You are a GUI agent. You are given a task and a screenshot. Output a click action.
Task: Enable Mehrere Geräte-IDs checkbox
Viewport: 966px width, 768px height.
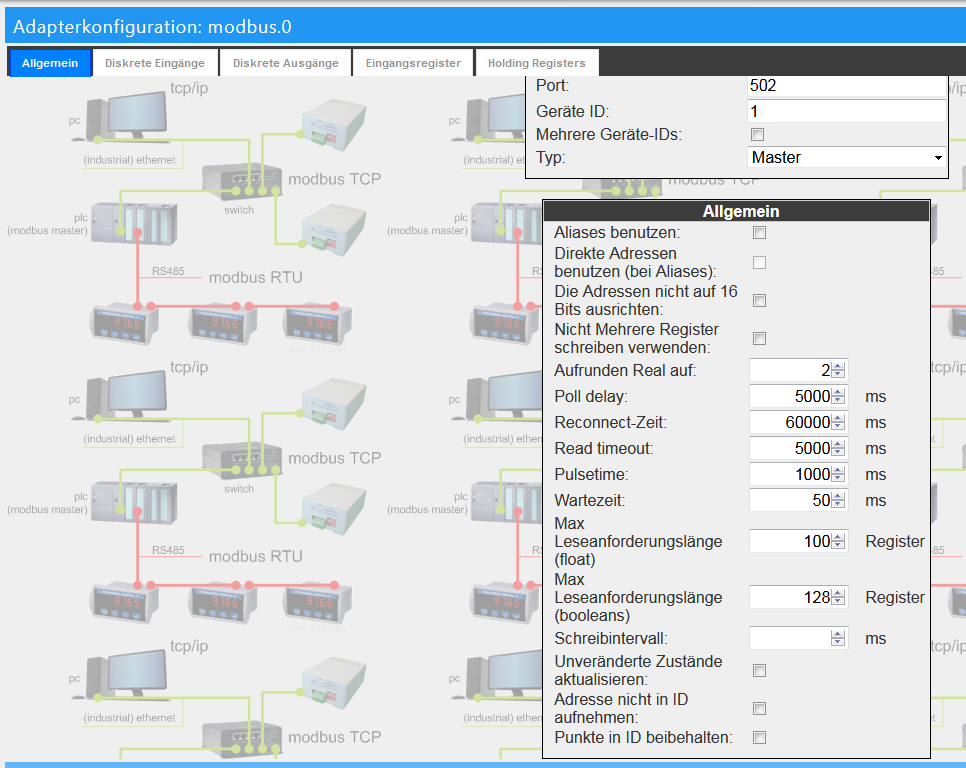tap(758, 134)
